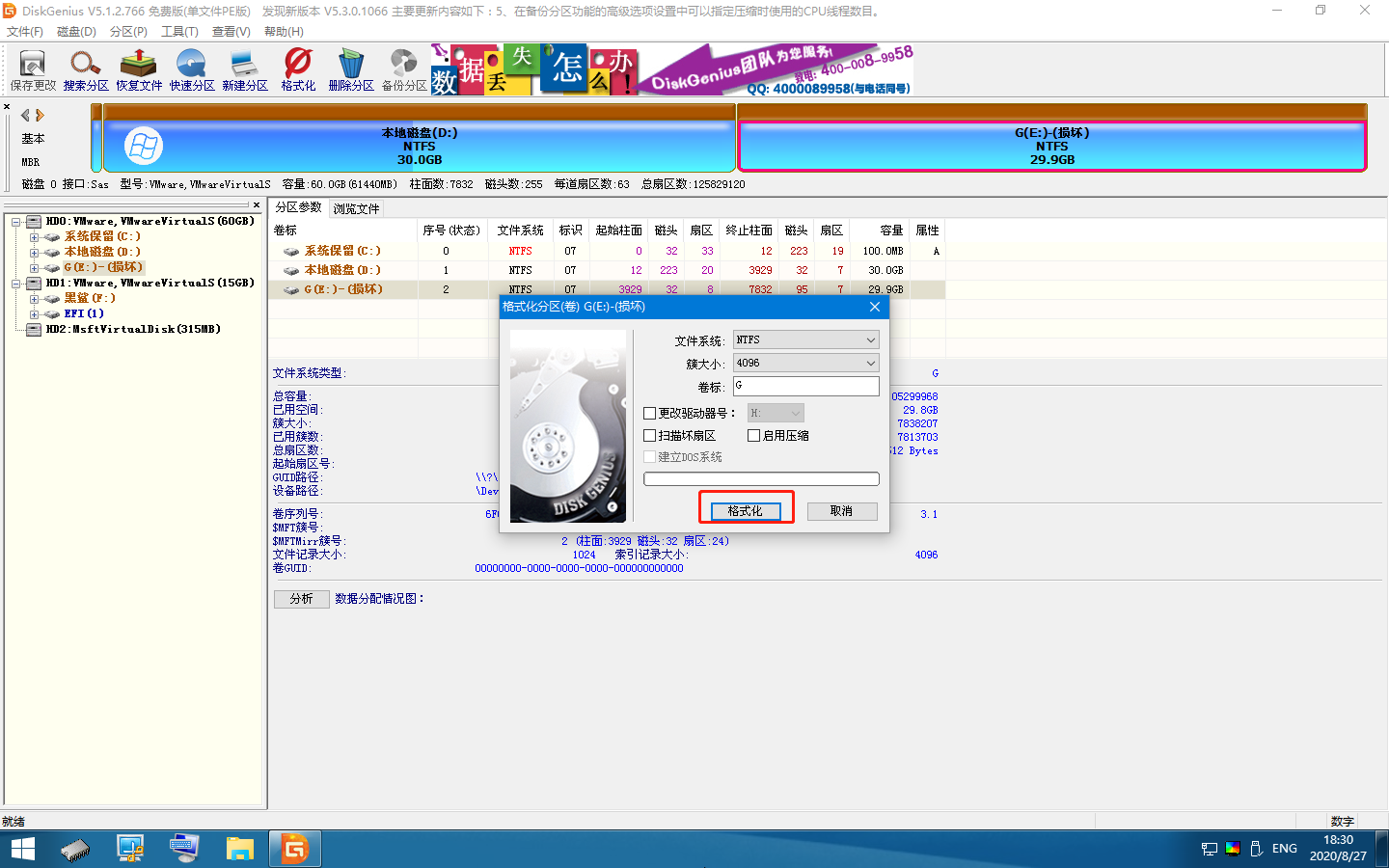Open the 文件系统 NTFS dropdown

[805, 339]
